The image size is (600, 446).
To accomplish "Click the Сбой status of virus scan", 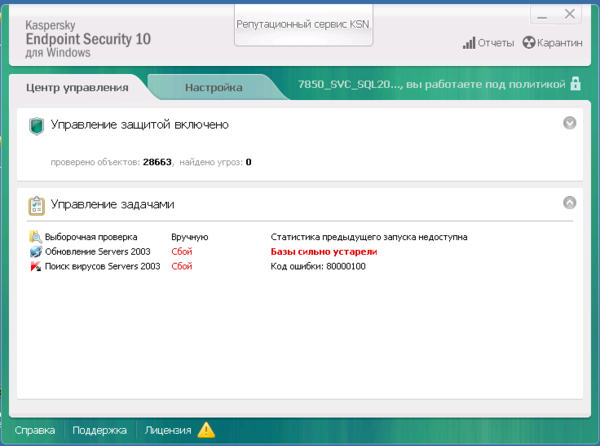I will [182, 266].
